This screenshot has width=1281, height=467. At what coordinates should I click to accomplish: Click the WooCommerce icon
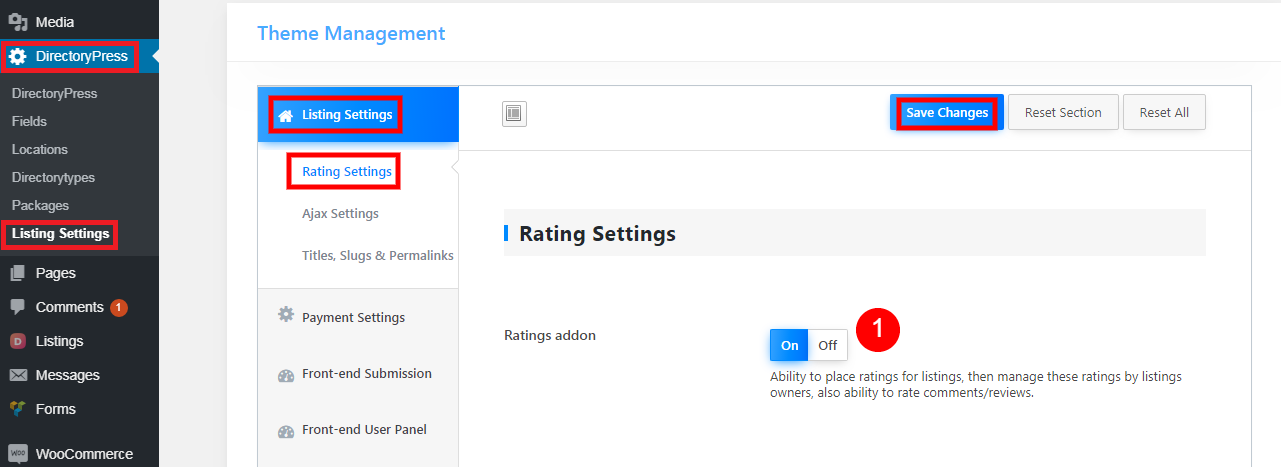click(18, 453)
